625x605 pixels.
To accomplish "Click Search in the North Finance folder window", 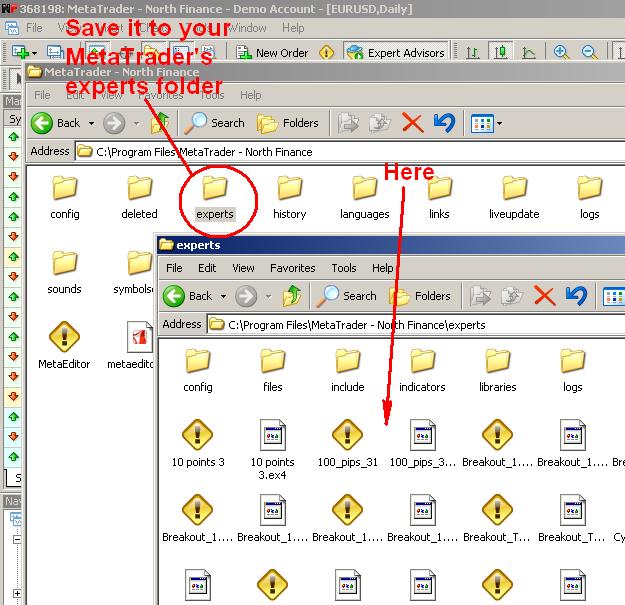I will [x=214, y=123].
